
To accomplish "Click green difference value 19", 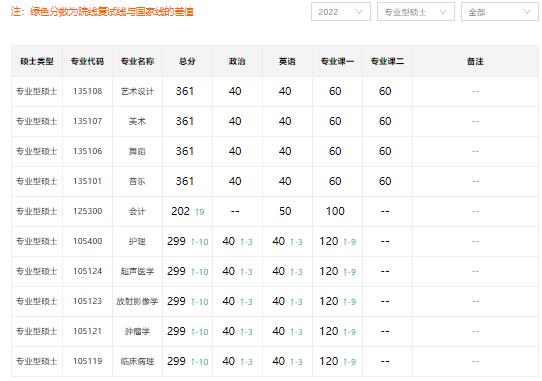I will (200, 212).
